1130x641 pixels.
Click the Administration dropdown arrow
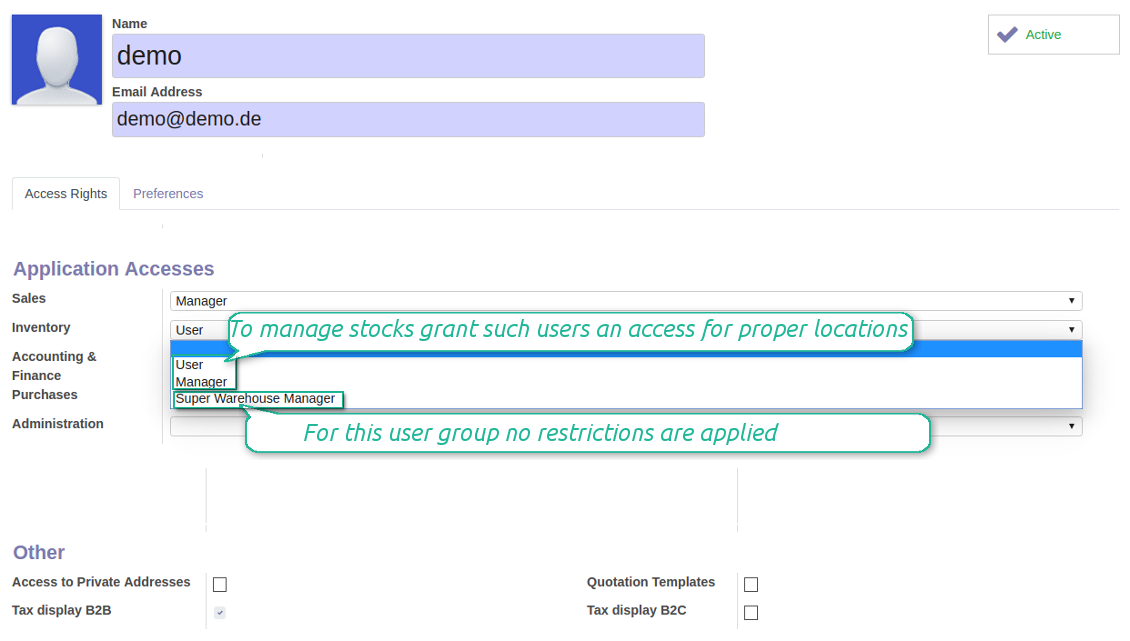point(1071,426)
